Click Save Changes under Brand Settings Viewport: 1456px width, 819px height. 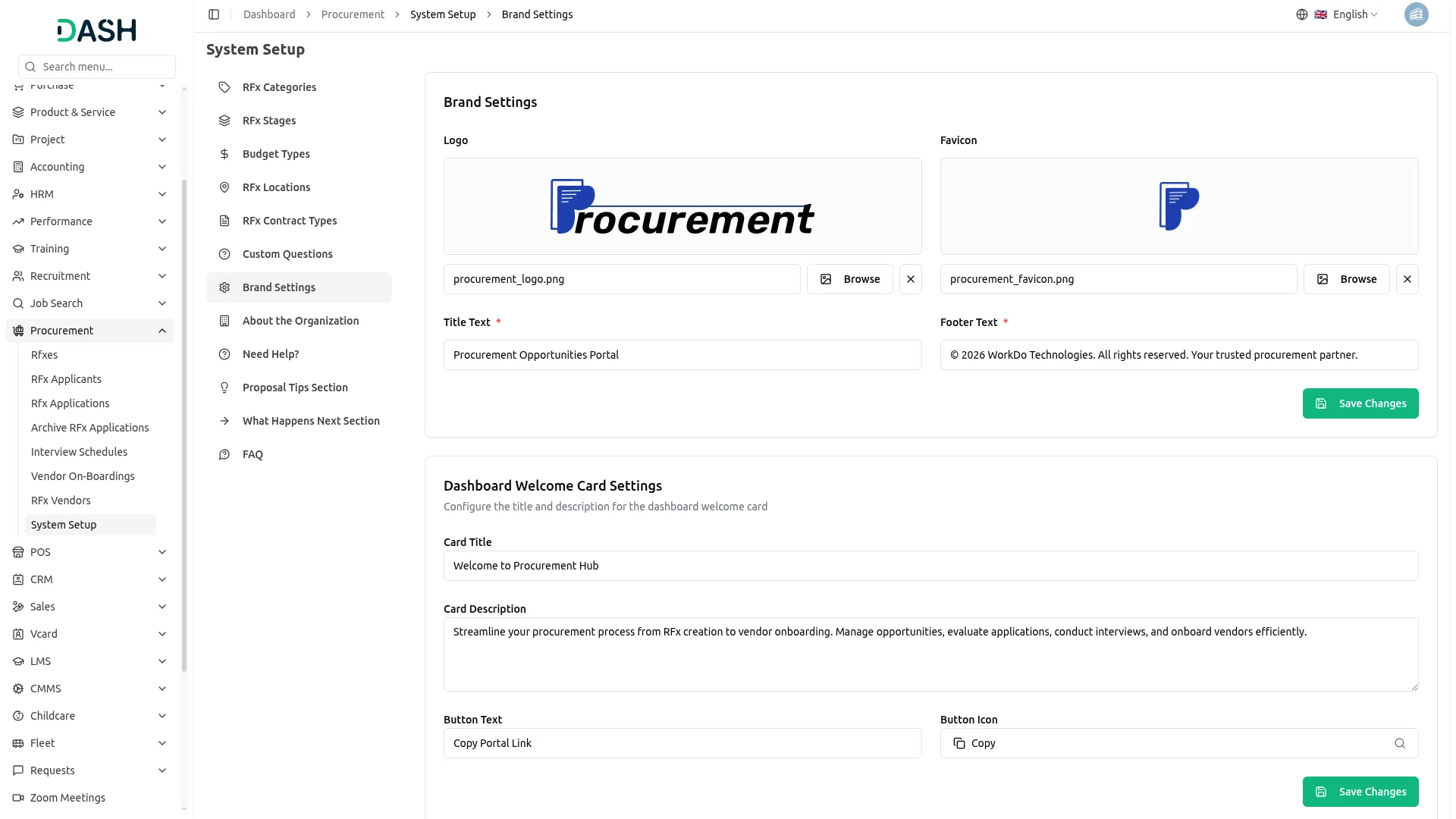click(x=1360, y=403)
